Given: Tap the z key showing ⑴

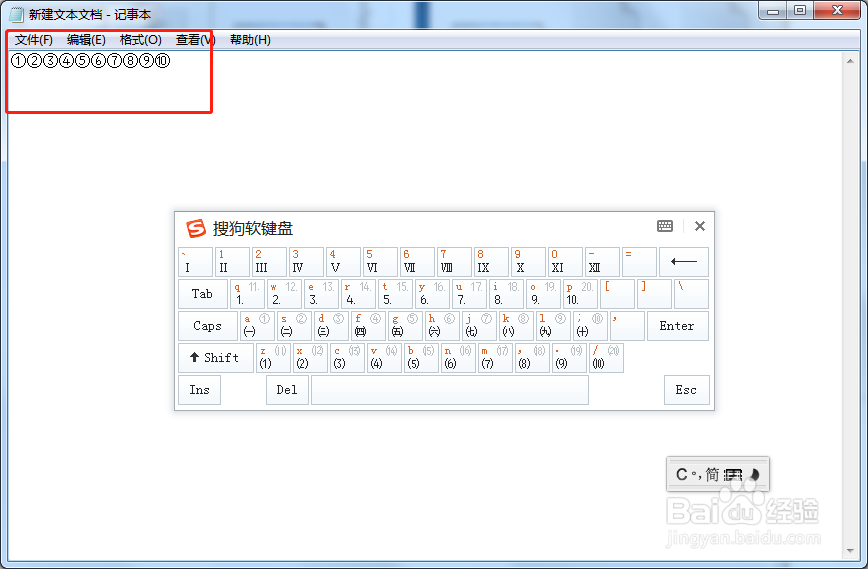Looking at the screenshot, I should [x=273, y=358].
